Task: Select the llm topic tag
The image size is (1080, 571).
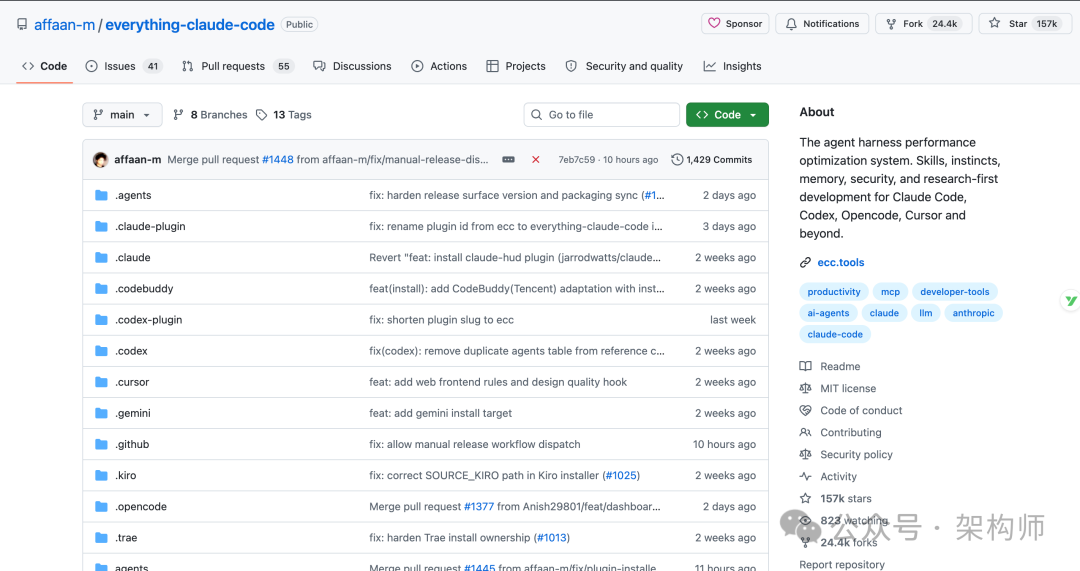Action: tap(926, 313)
